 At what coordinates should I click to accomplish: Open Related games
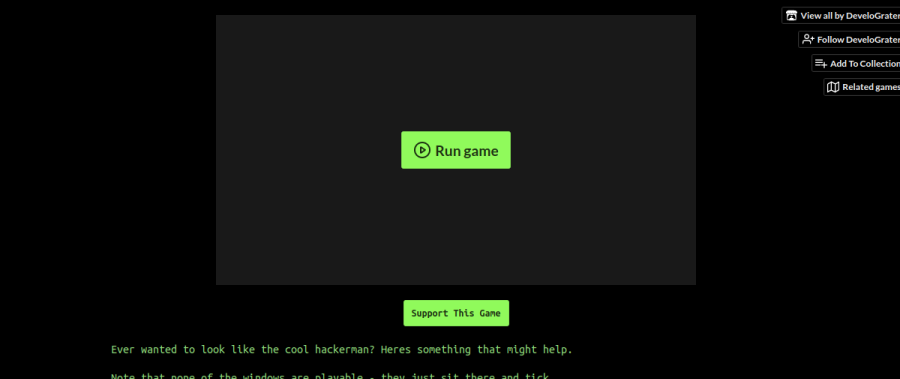click(x=863, y=87)
